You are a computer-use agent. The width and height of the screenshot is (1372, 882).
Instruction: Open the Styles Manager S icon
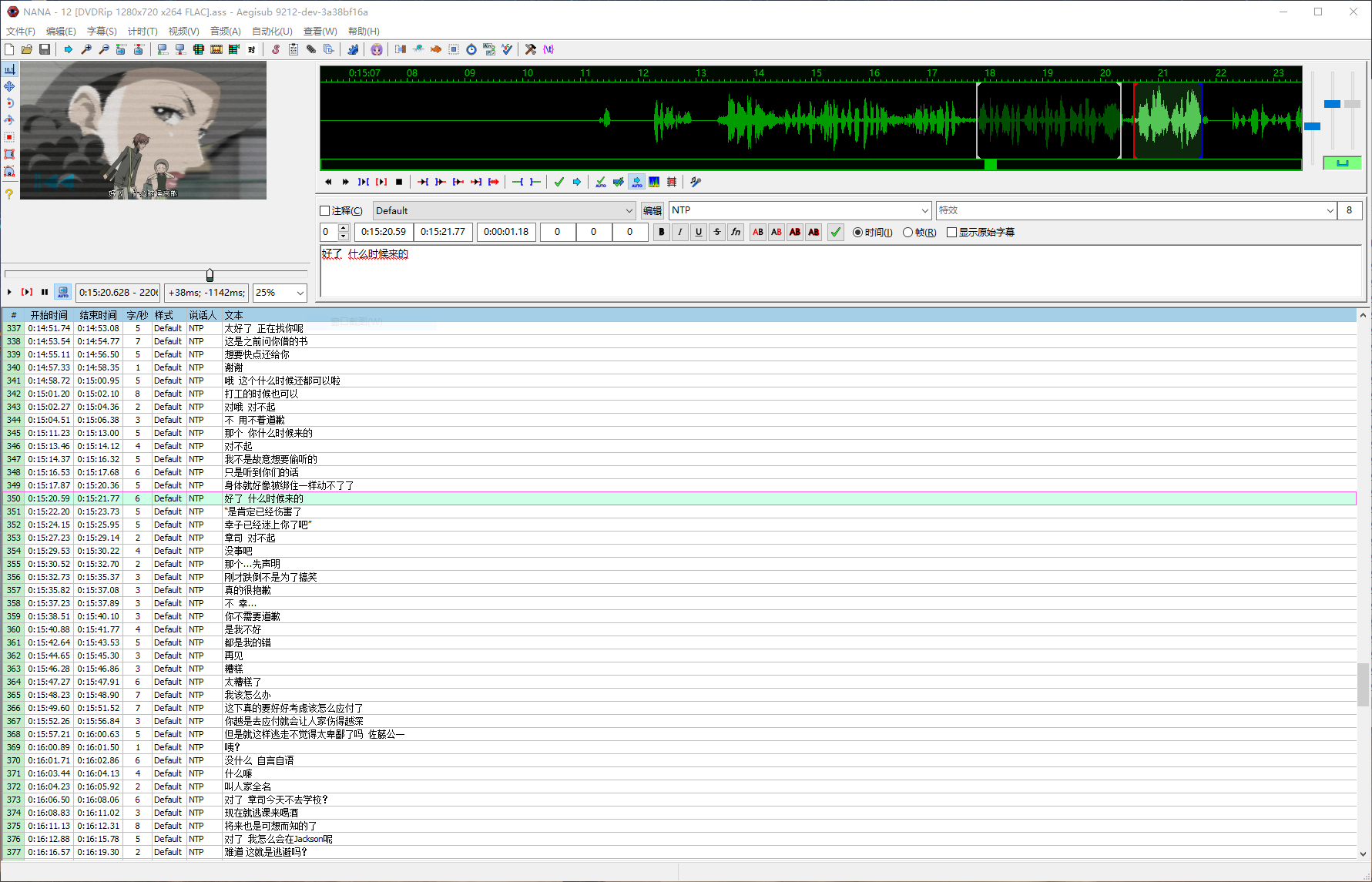coord(276,49)
